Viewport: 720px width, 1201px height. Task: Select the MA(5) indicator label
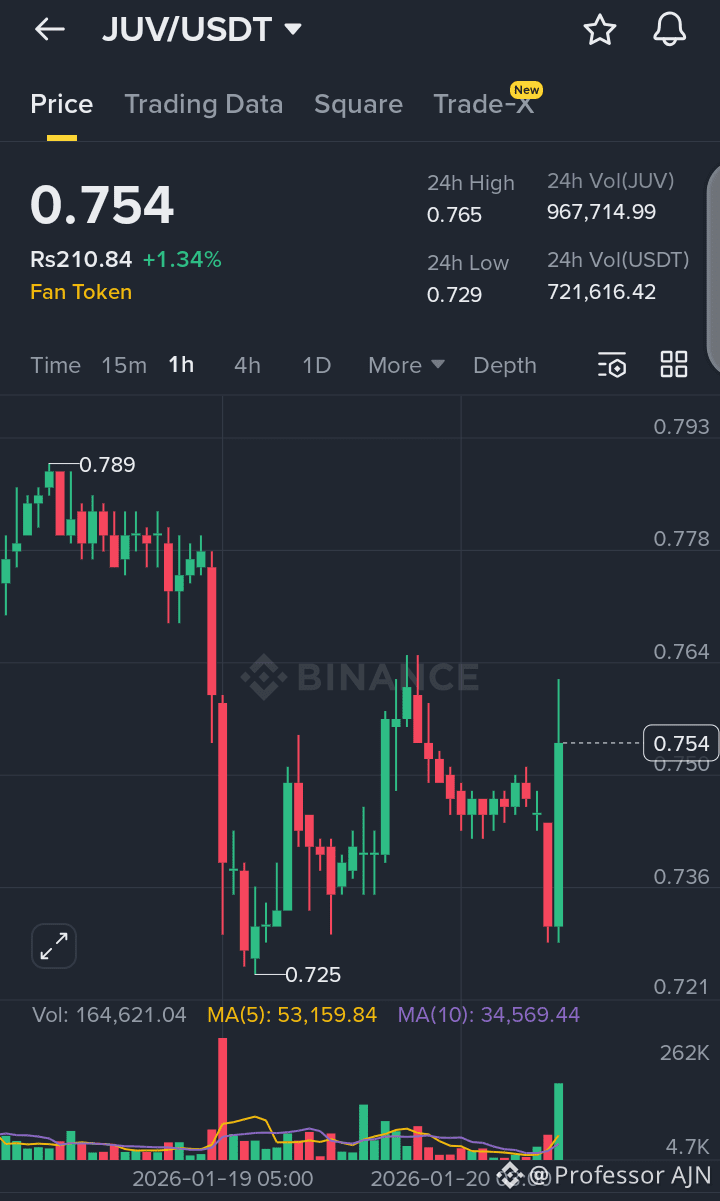(x=292, y=1014)
